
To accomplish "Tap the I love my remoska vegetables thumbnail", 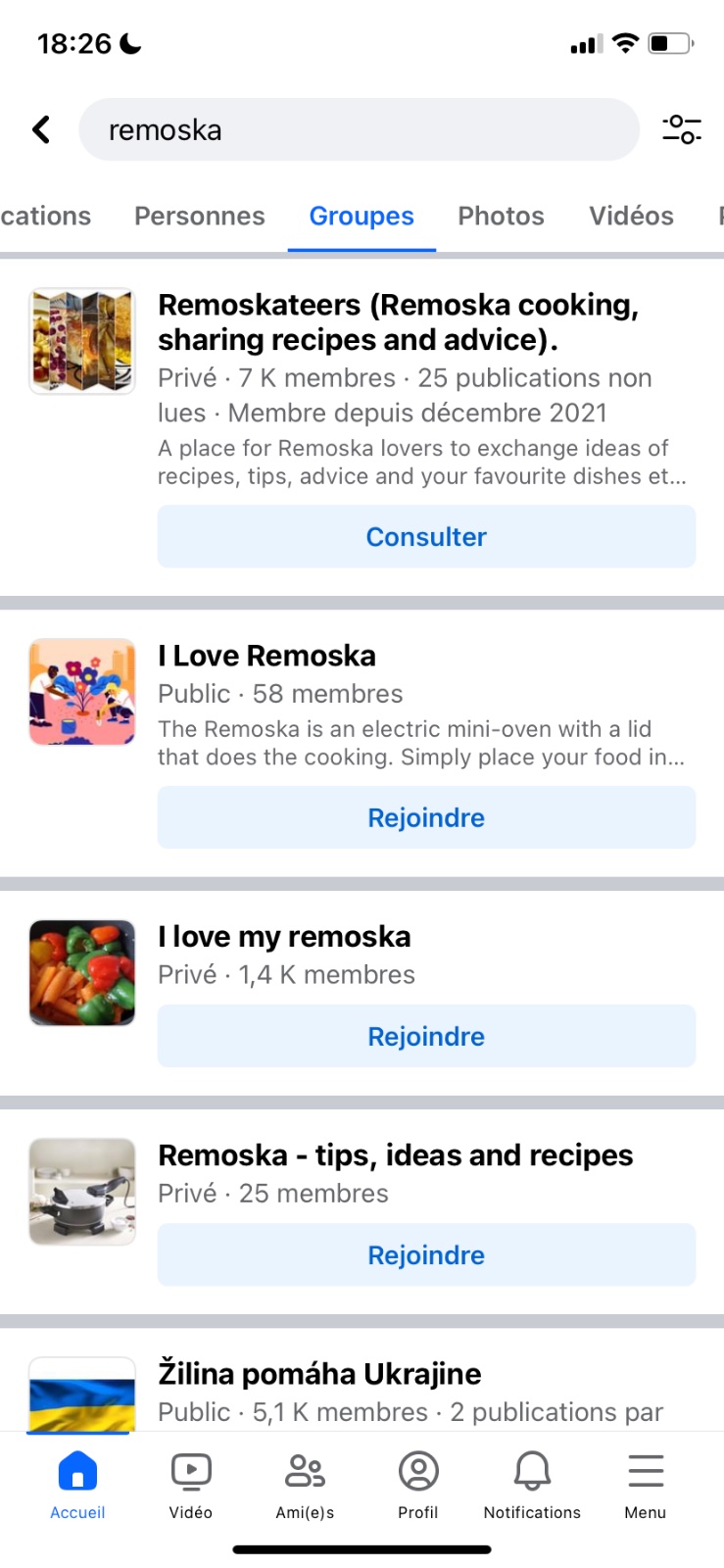I will [x=82, y=972].
